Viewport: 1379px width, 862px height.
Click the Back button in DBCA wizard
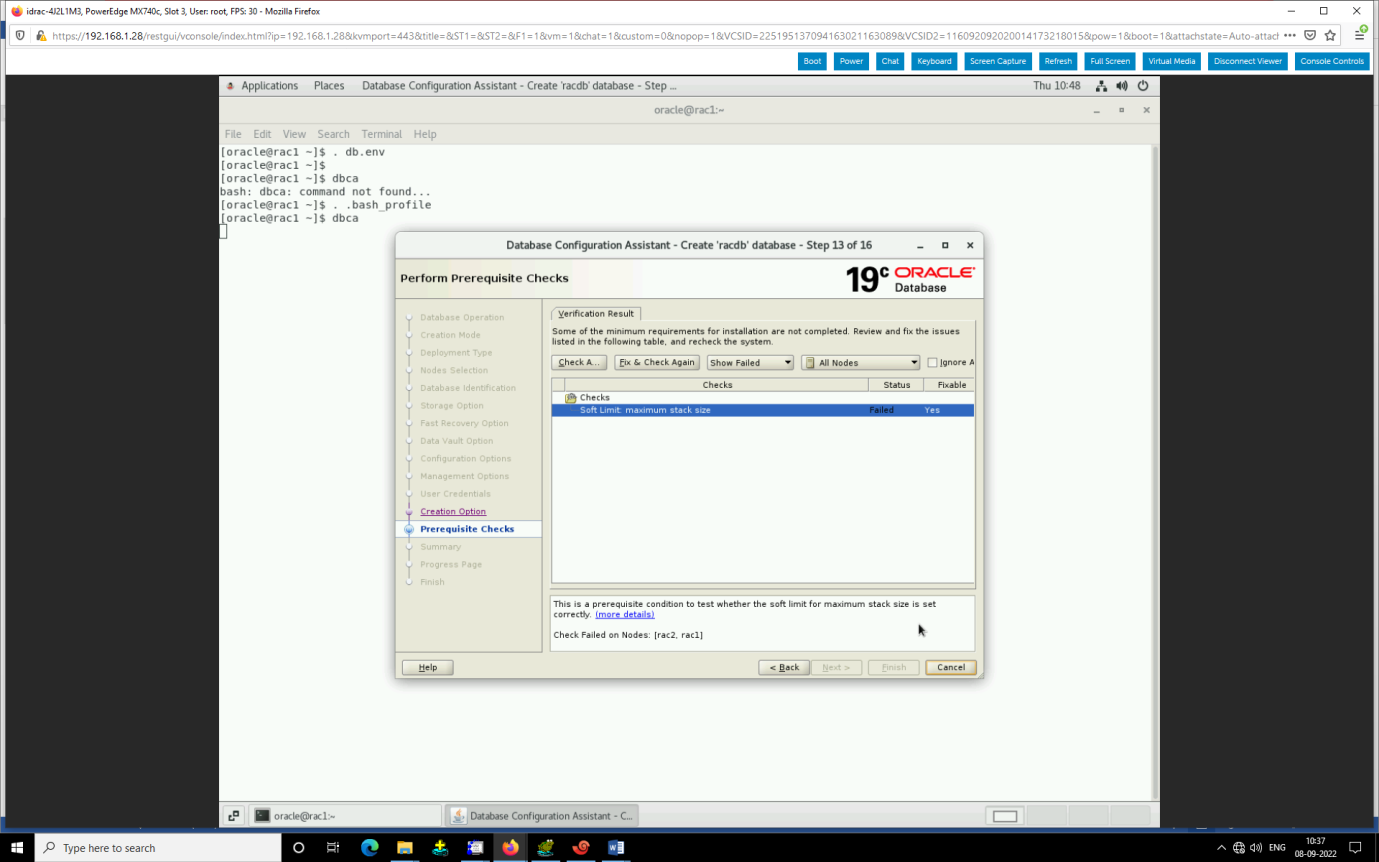pos(784,667)
